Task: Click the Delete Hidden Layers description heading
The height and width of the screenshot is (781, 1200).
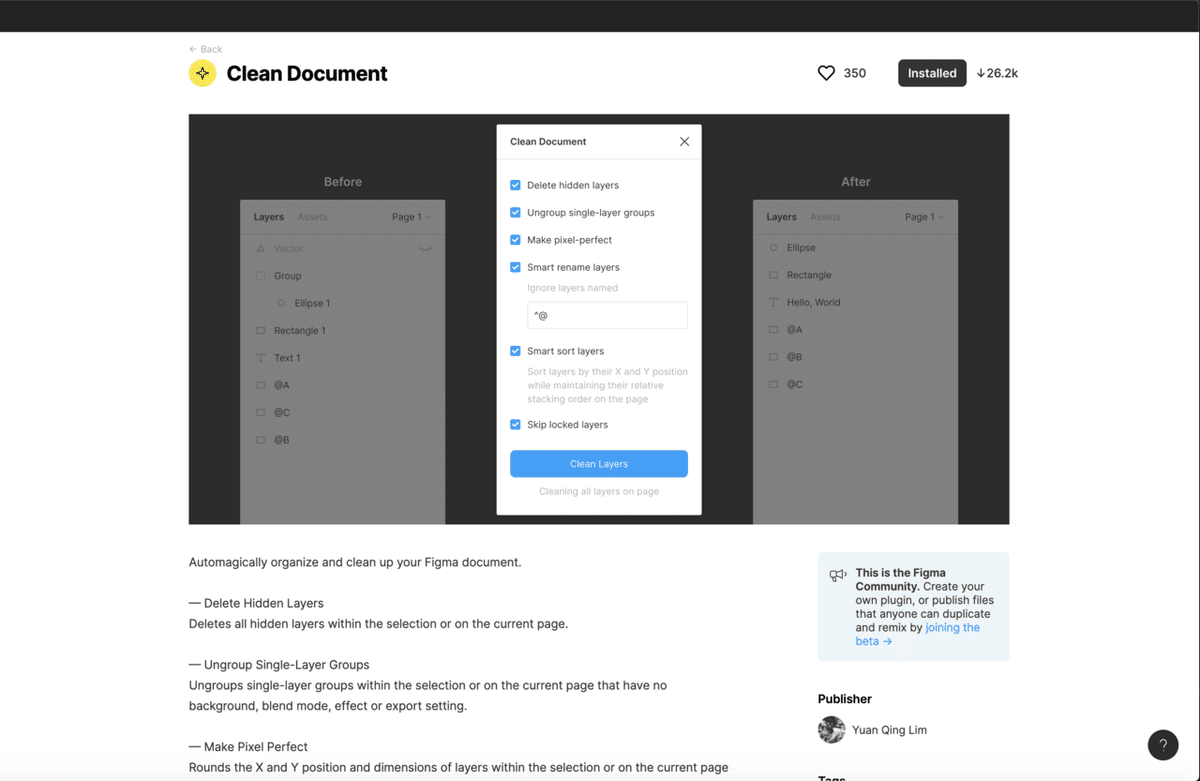Action: pos(256,603)
